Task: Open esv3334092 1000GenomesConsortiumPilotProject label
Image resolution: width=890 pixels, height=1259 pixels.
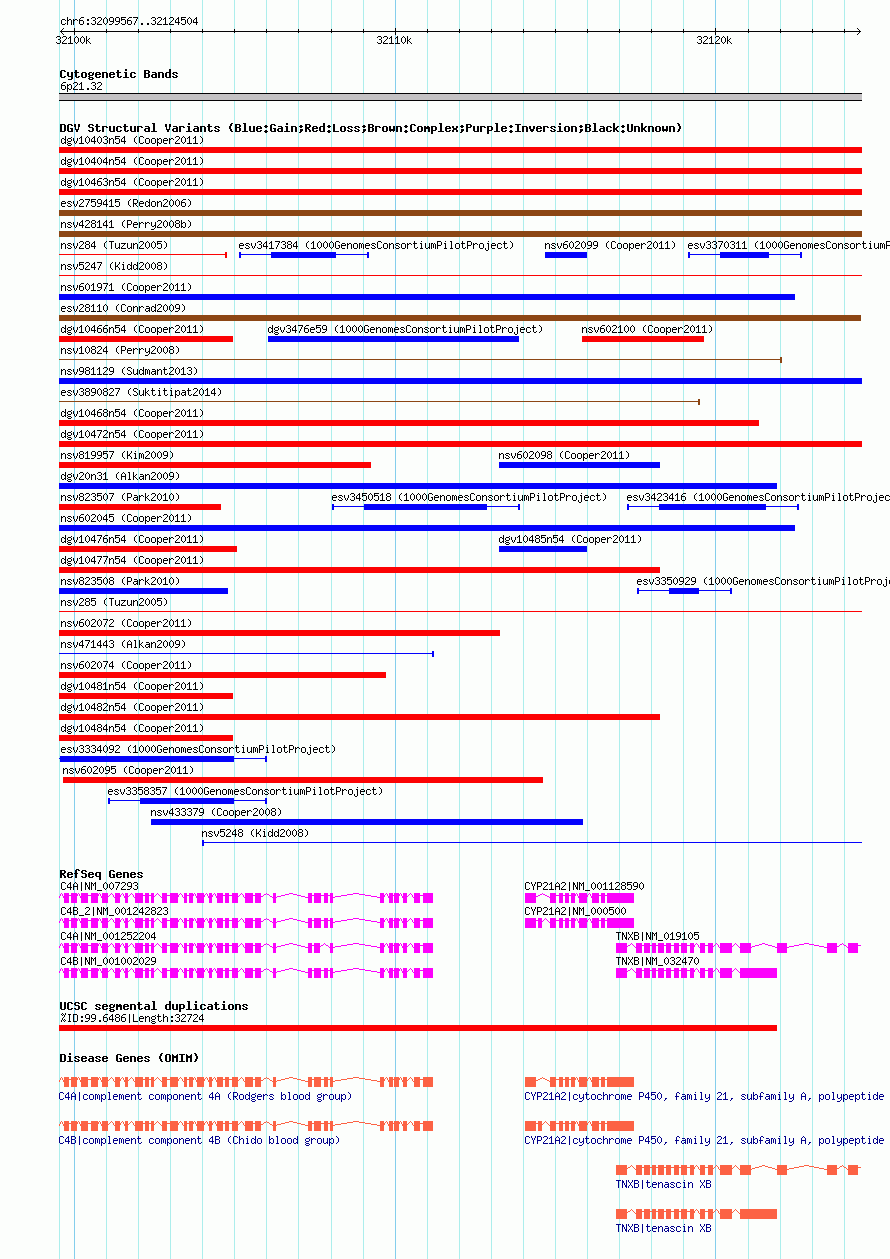Action: click(x=198, y=749)
